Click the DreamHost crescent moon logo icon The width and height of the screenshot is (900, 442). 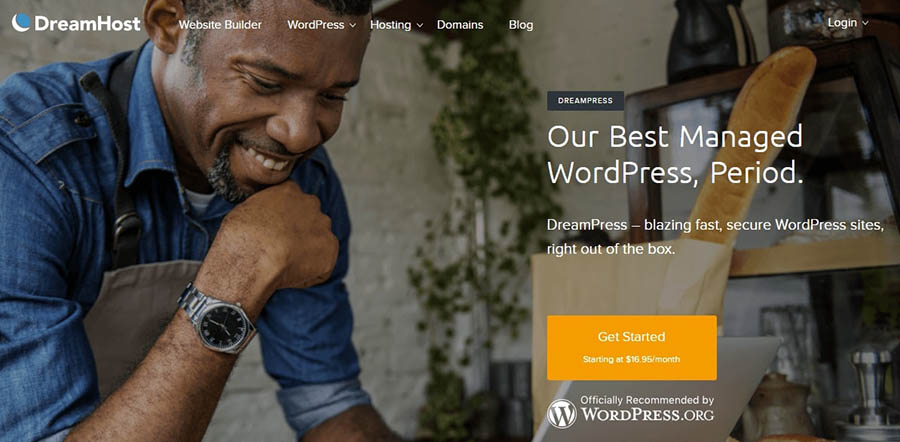[21, 22]
